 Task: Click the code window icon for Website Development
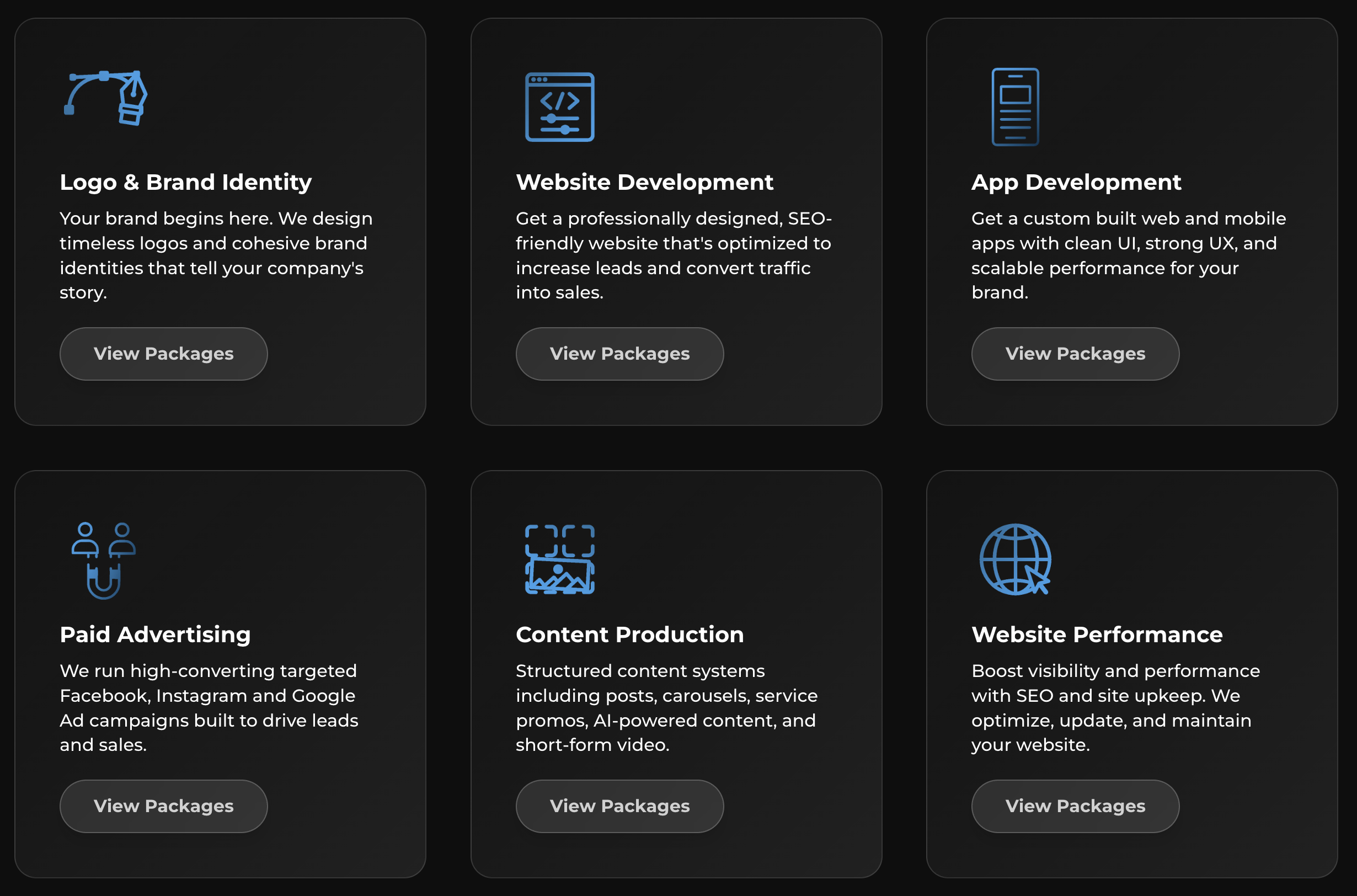click(x=559, y=107)
